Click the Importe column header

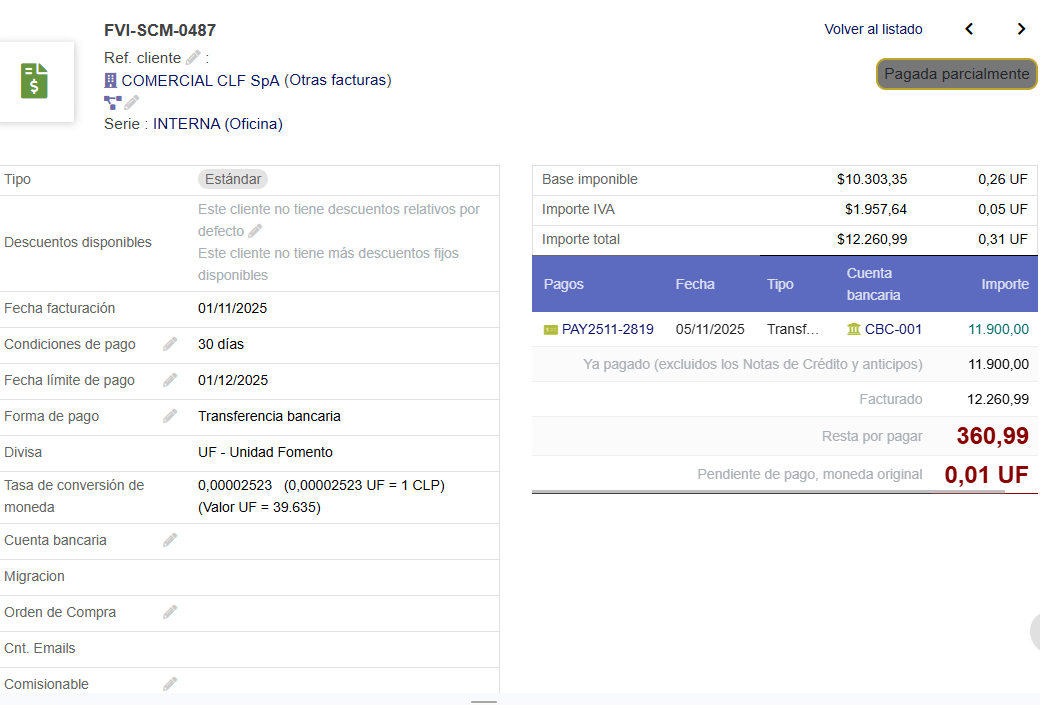click(x=1004, y=284)
